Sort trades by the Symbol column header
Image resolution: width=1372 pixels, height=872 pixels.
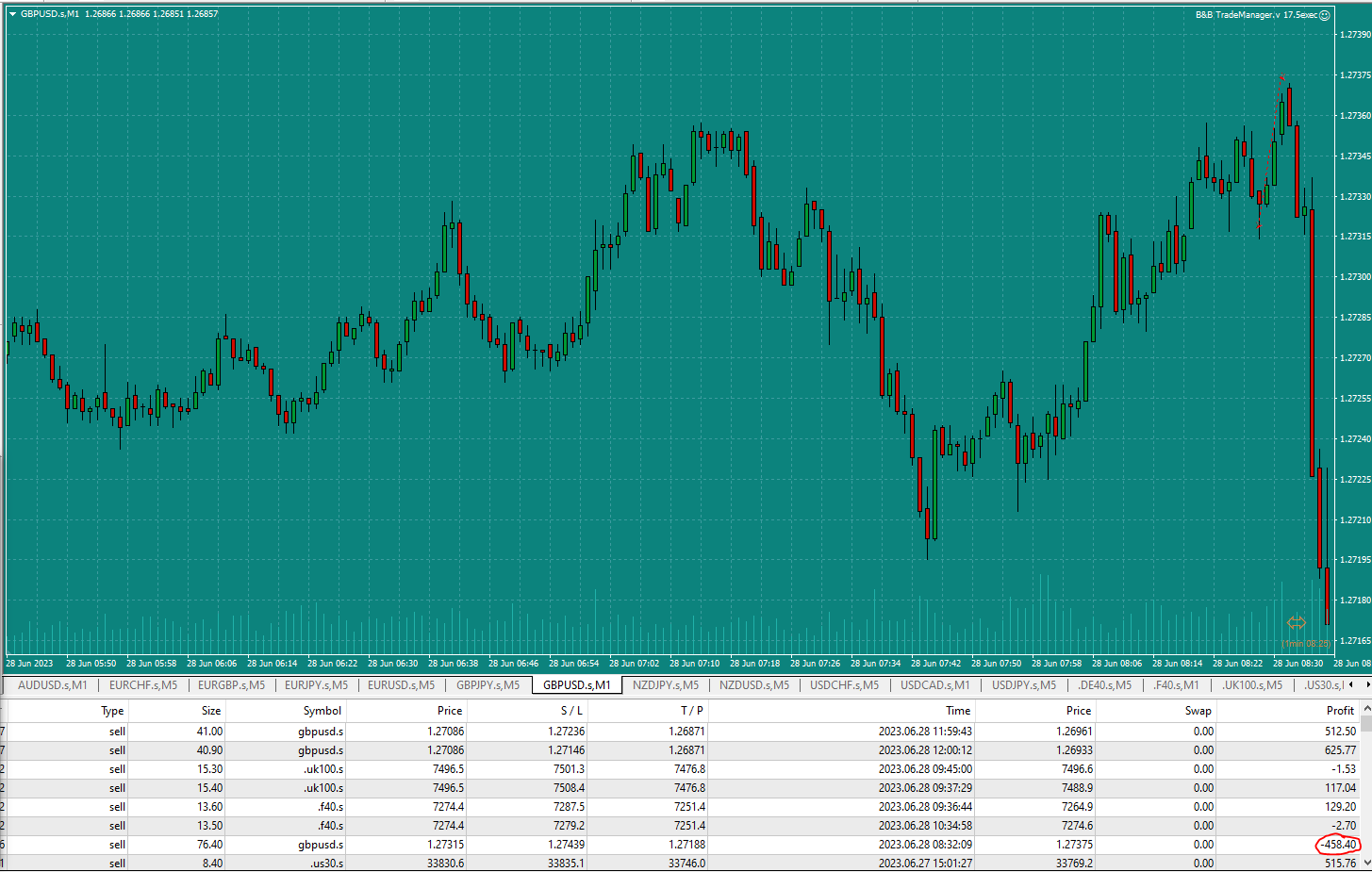tap(322, 711)
